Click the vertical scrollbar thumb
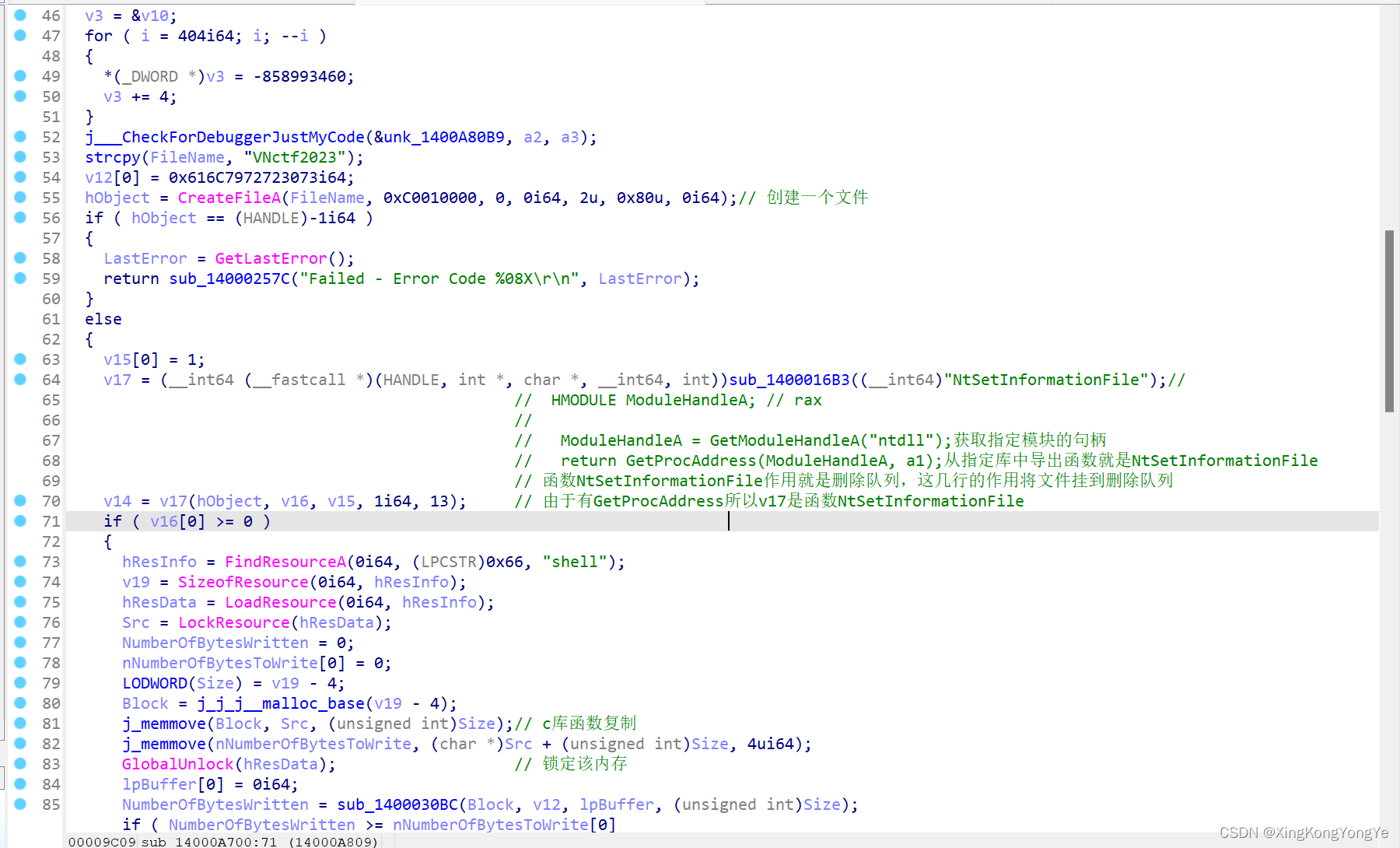The height and width of the screenshot is (848, 1400). [1389, 321]
